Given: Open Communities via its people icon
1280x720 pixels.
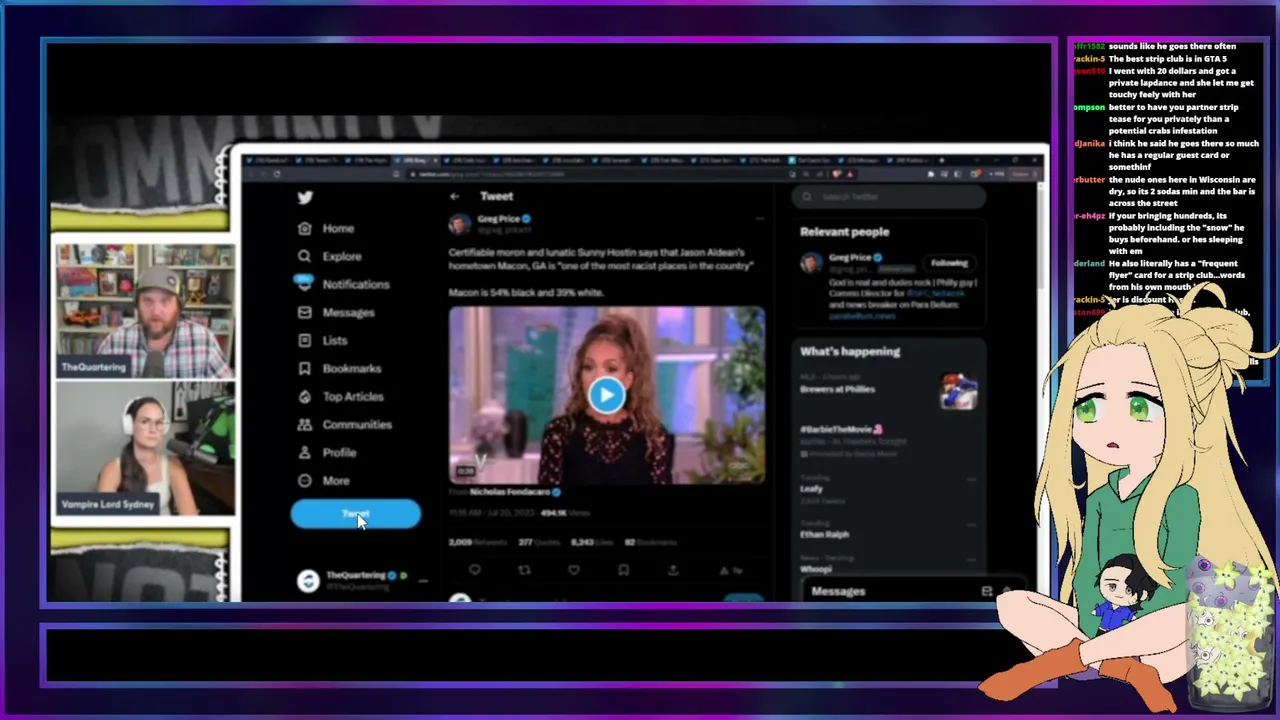Looking at the screenshot, I should pyautogui.click(x=304, y=424).
